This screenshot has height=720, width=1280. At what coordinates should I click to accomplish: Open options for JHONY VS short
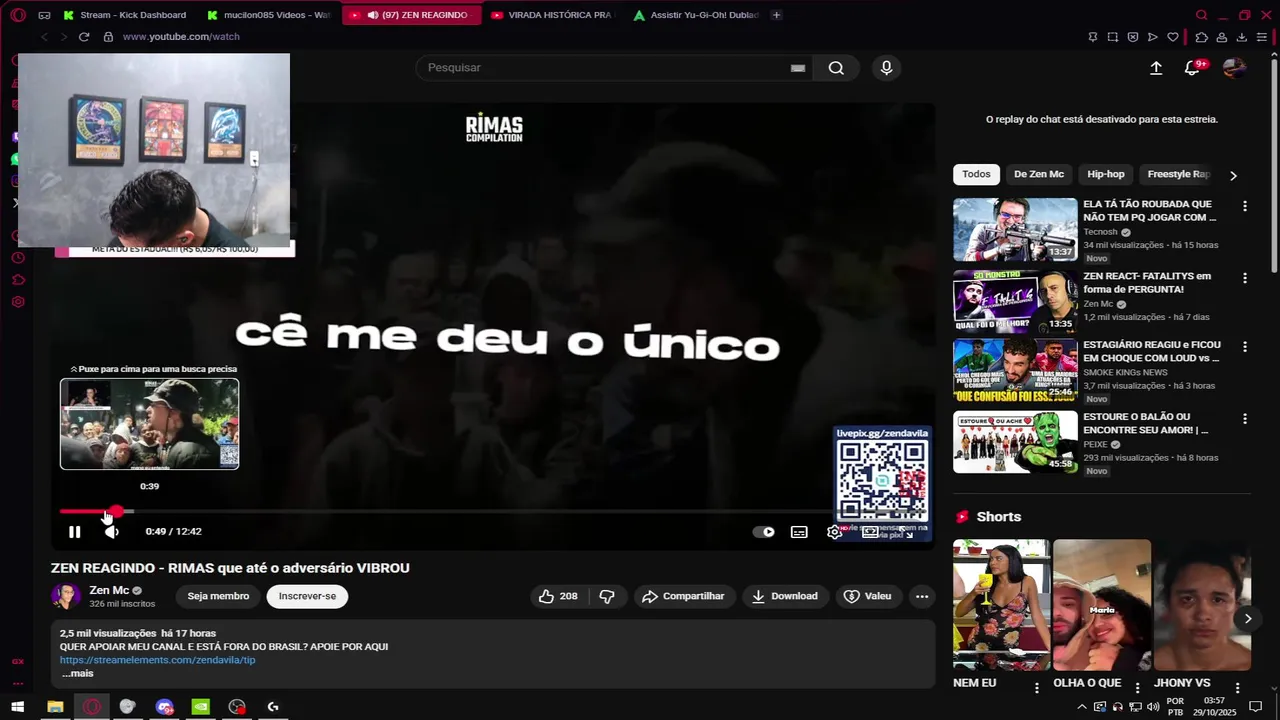click(x=1238, y=687)
